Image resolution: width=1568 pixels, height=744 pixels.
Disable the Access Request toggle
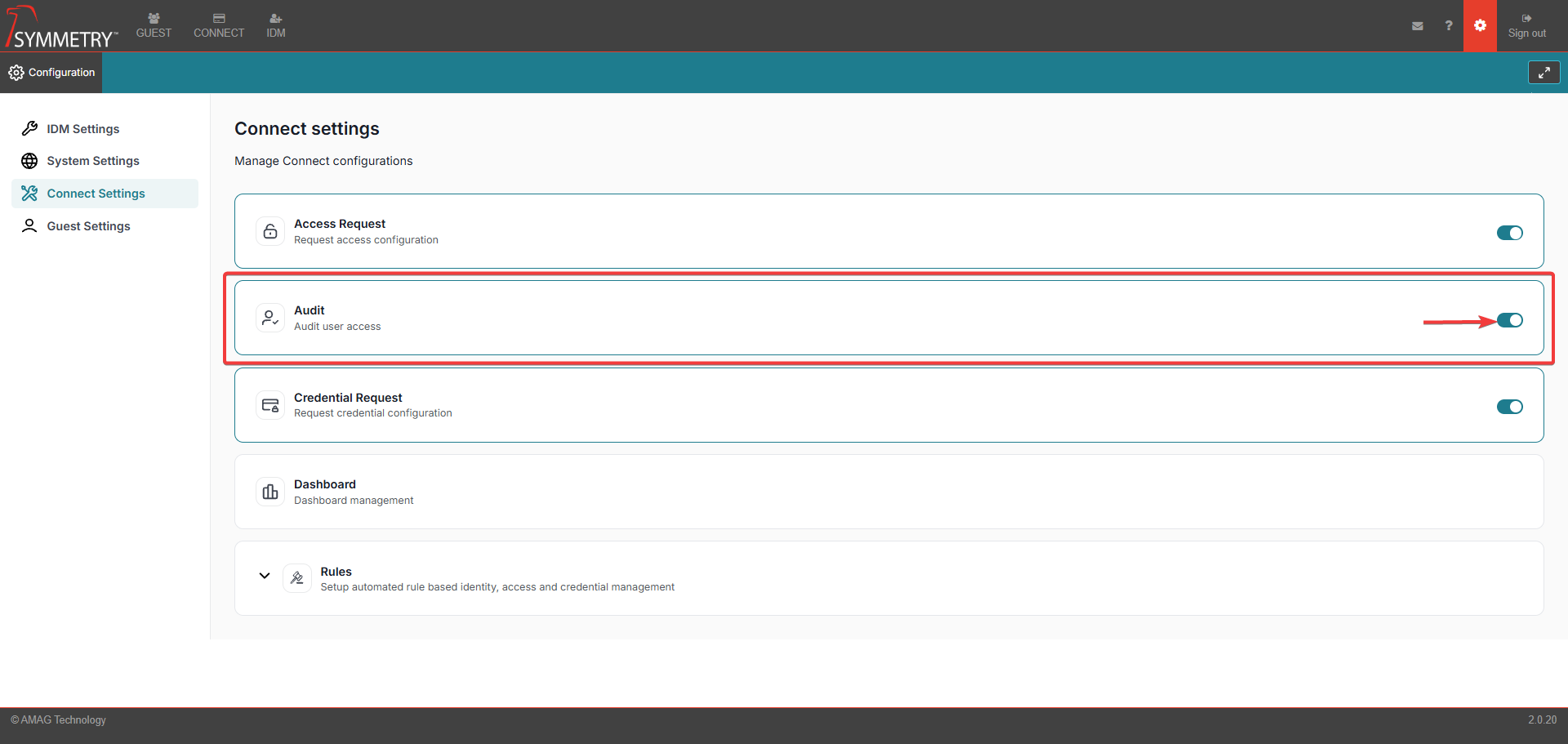[1509, 234]
